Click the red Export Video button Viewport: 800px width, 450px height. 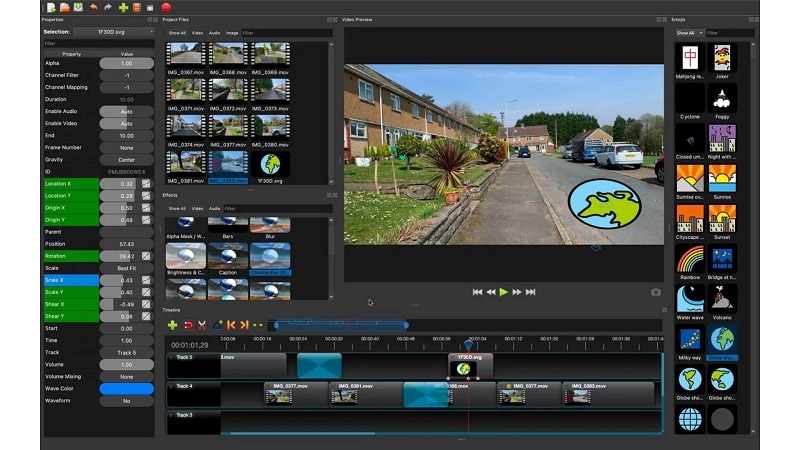pos(166,8)
